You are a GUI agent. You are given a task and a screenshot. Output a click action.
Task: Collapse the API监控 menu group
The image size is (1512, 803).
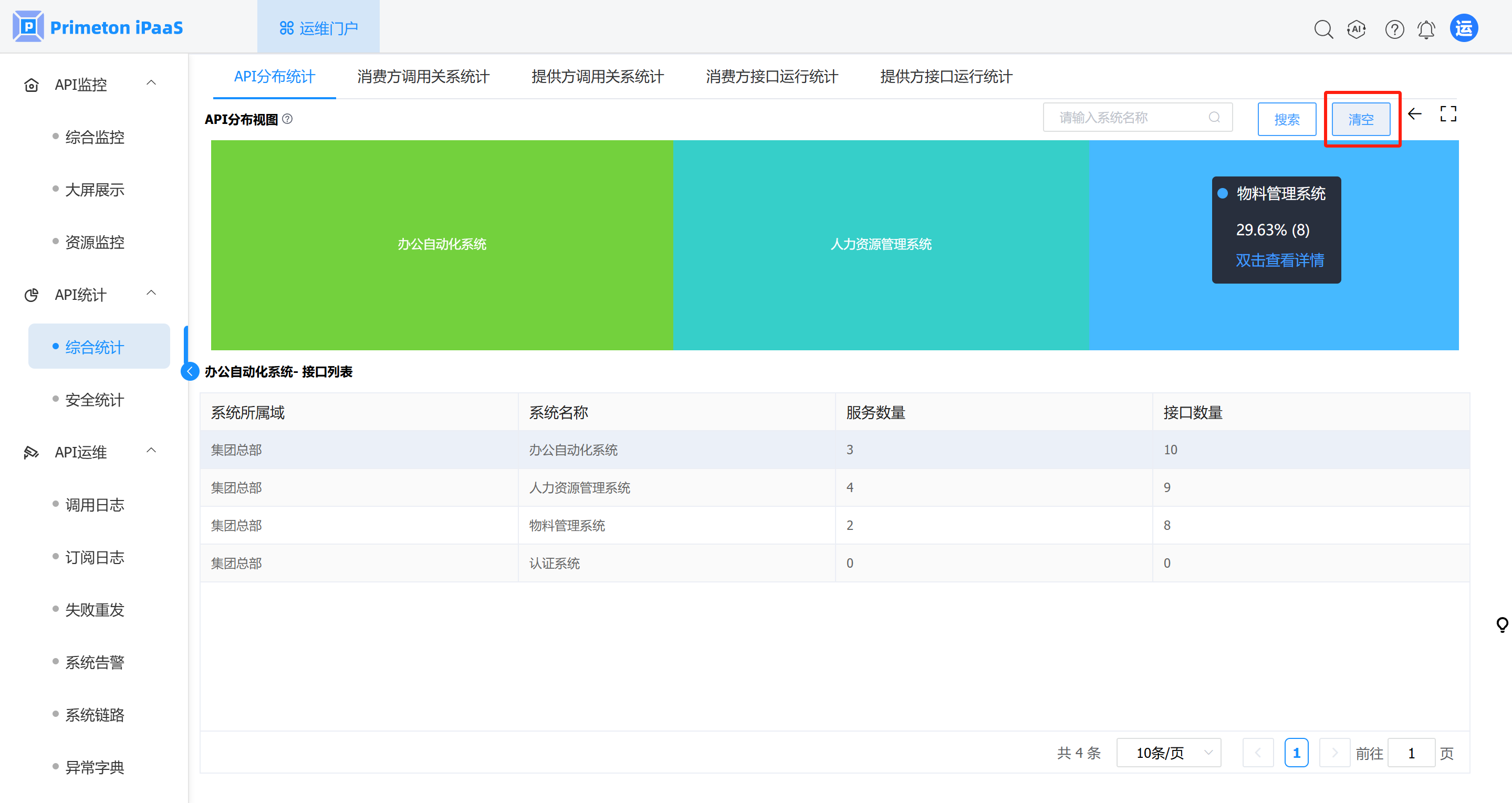point(151,84)
